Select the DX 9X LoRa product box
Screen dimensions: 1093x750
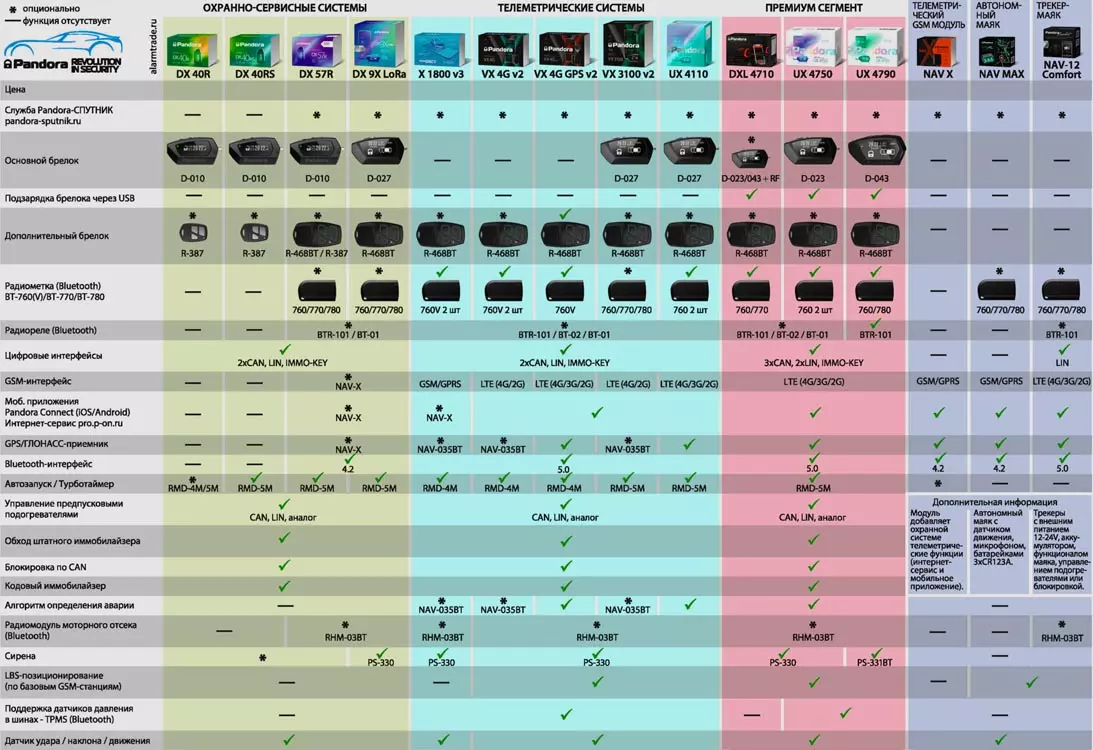pos(379,43)
